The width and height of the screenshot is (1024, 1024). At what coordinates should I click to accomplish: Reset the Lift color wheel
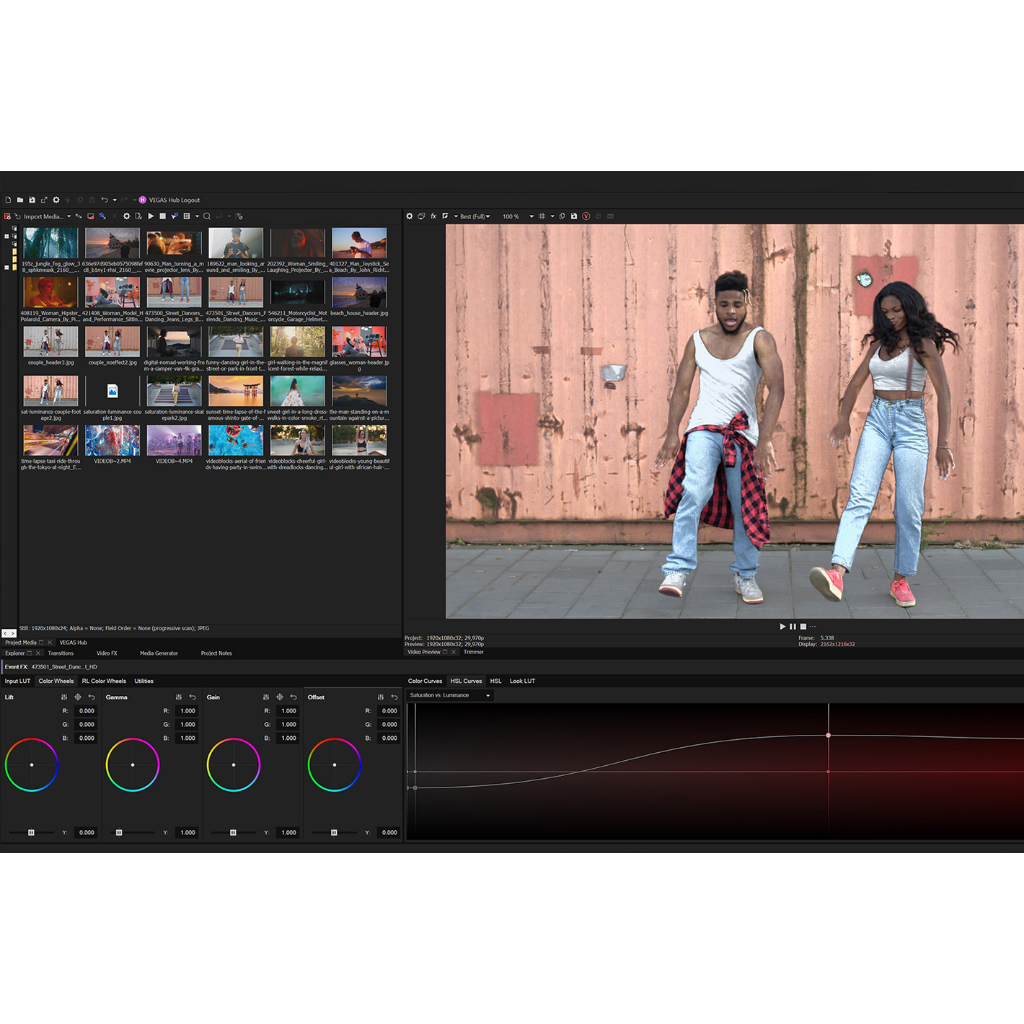pos(91,697)
